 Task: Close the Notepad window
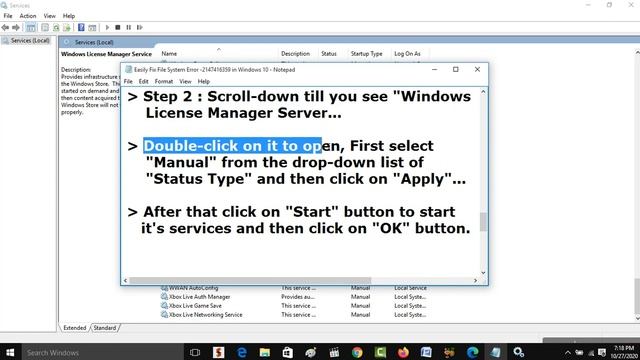pyautogui.click(x=477, y=69)
